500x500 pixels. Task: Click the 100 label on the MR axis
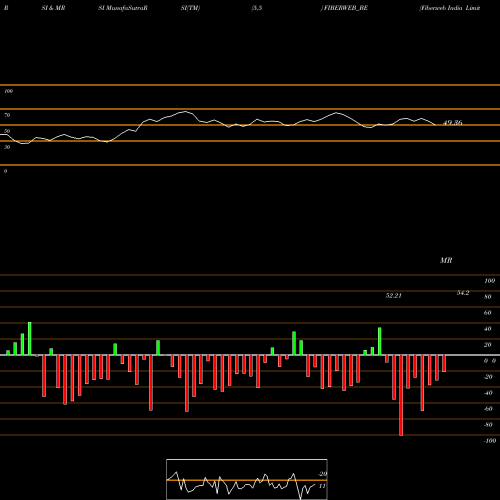tap(489, 281)
